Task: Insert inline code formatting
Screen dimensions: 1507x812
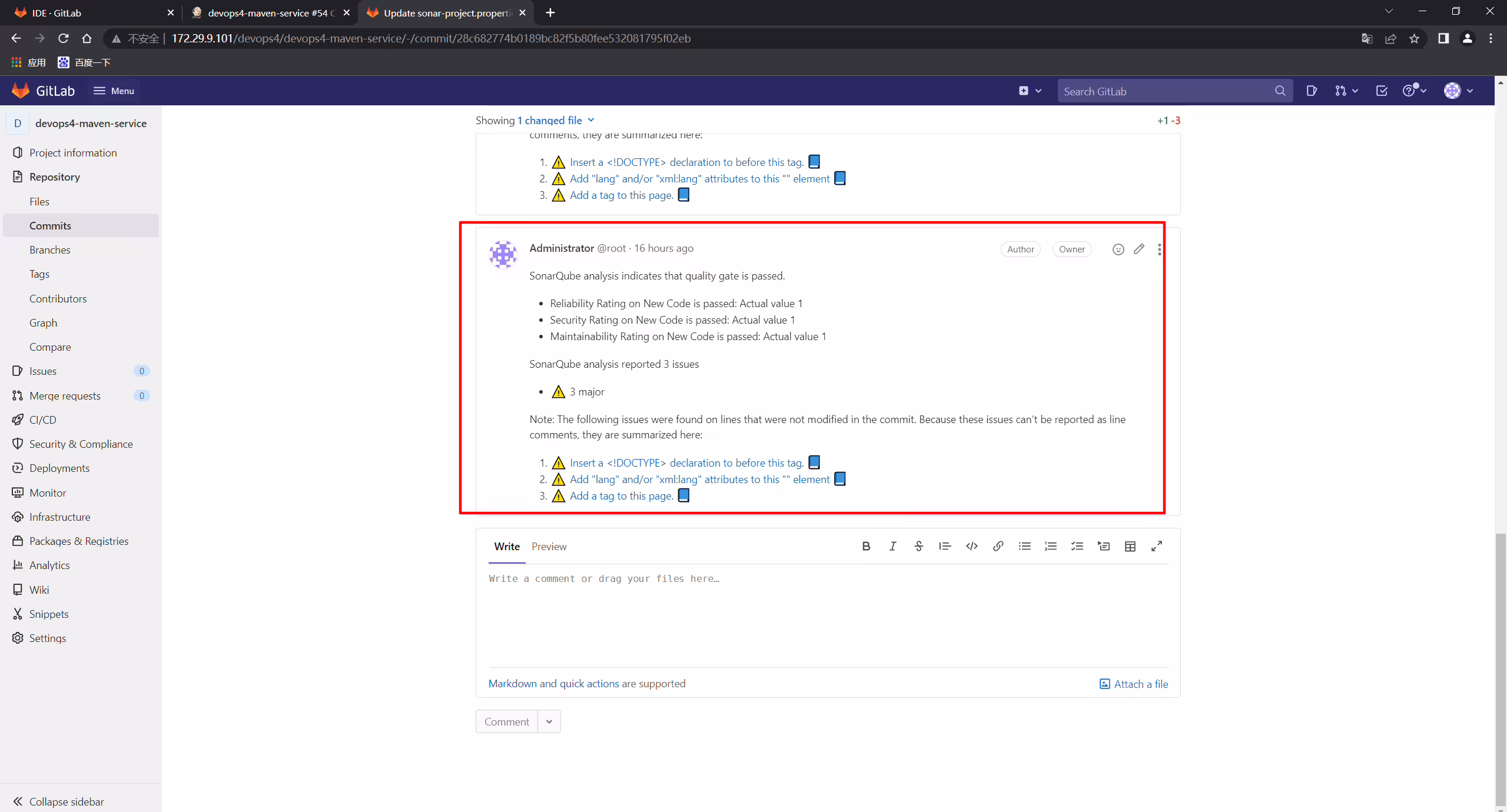Action: tap(972, 547)
